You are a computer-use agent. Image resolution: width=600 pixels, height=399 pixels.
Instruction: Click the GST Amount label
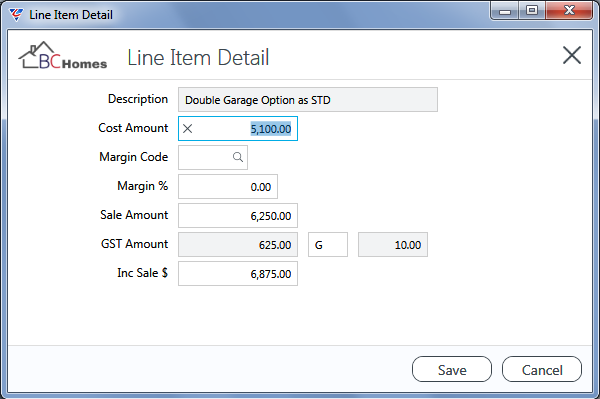134,244
